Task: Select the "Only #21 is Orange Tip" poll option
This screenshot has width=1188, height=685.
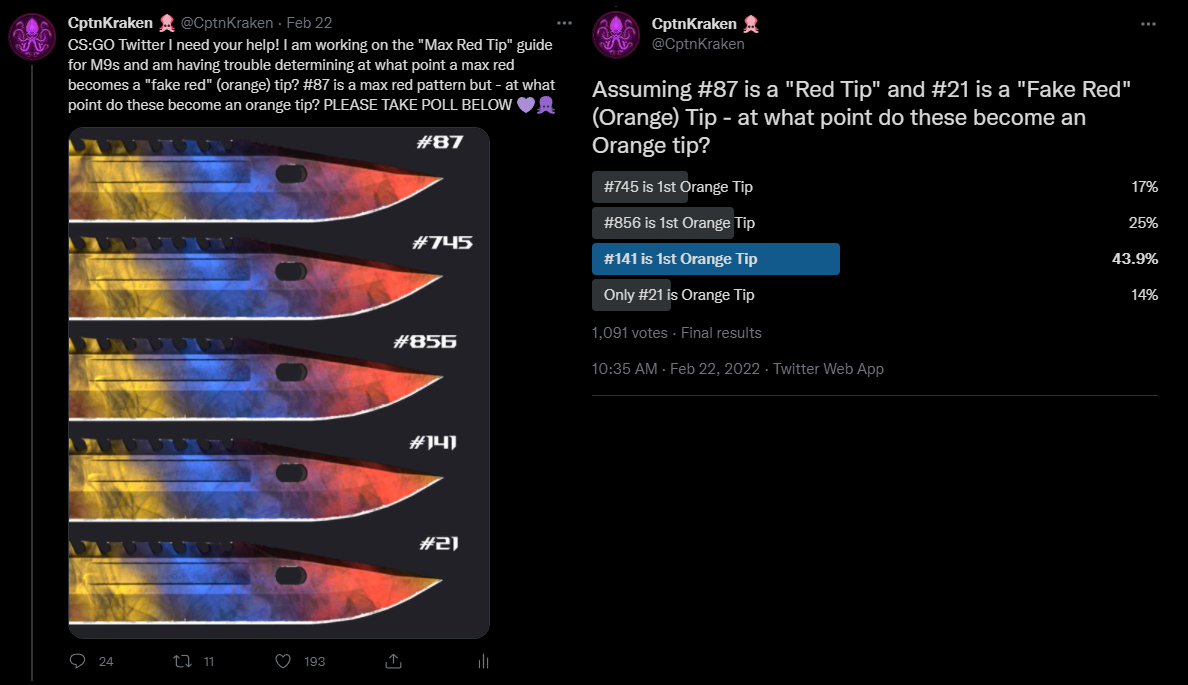Action: pos(678,295)
